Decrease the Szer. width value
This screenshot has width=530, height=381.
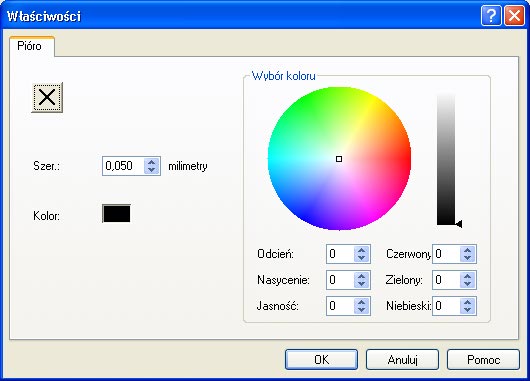point(151,170)
